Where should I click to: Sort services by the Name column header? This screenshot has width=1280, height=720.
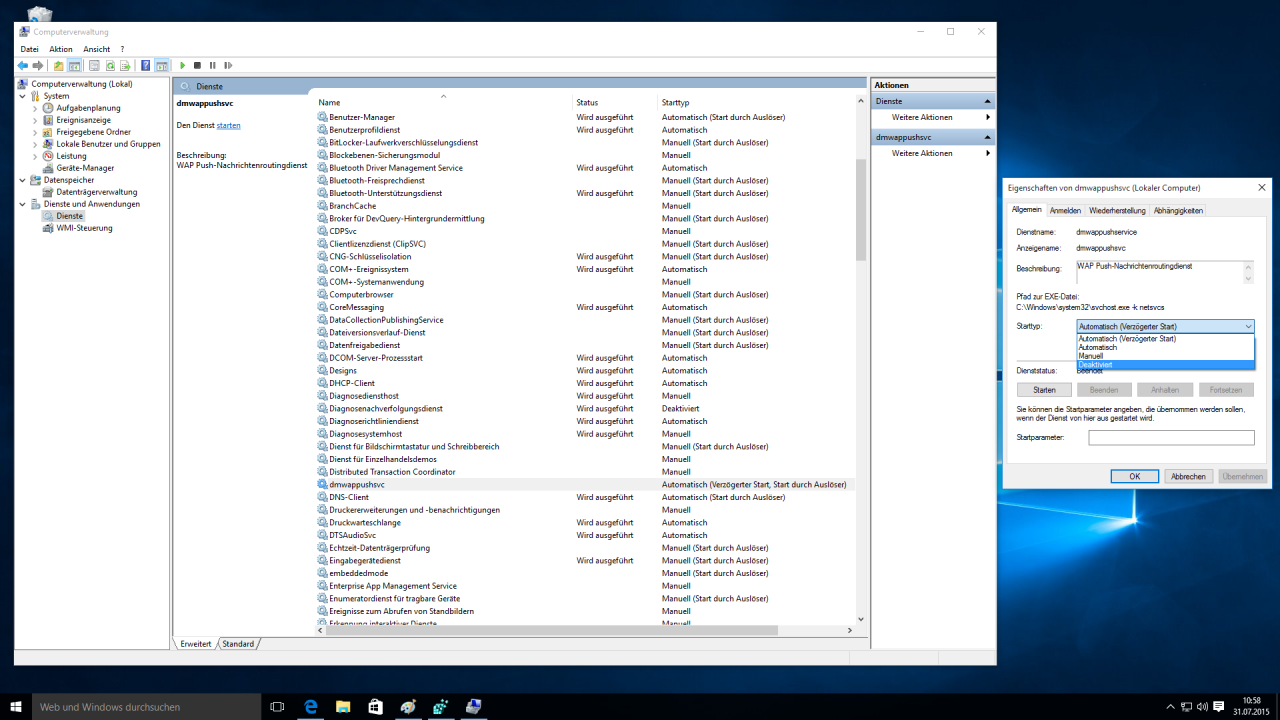pyautogui.click(x=444, y=102)
